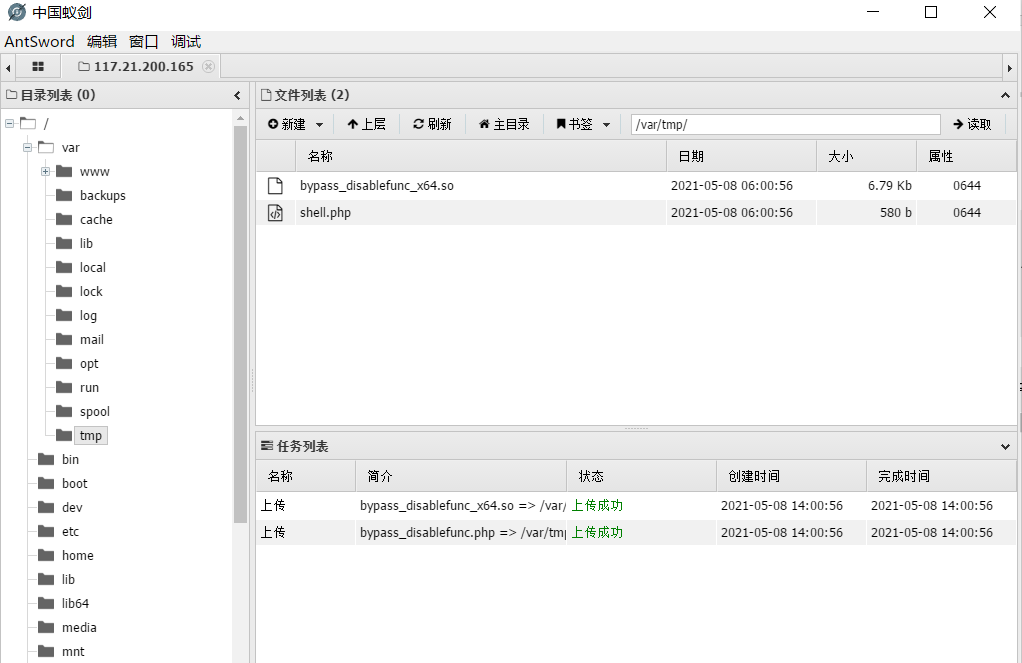Screen dimensions: 1022x663
Task: Switch to the home grid tab
Action: pyautogui.click(x=38, y=66)
